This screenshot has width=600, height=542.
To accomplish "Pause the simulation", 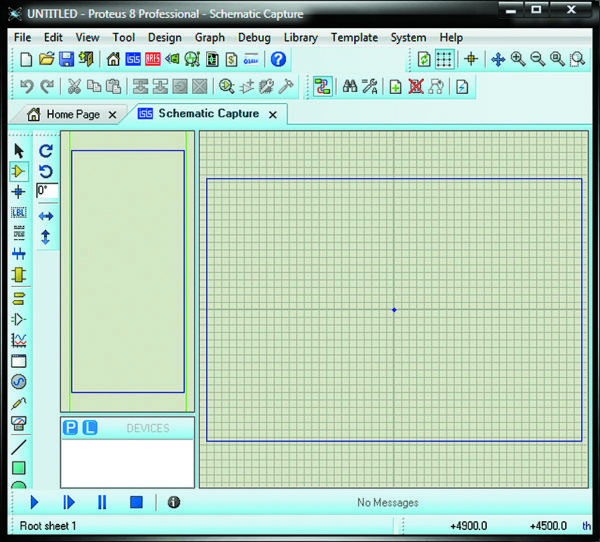I will click(x=102, y=502).
